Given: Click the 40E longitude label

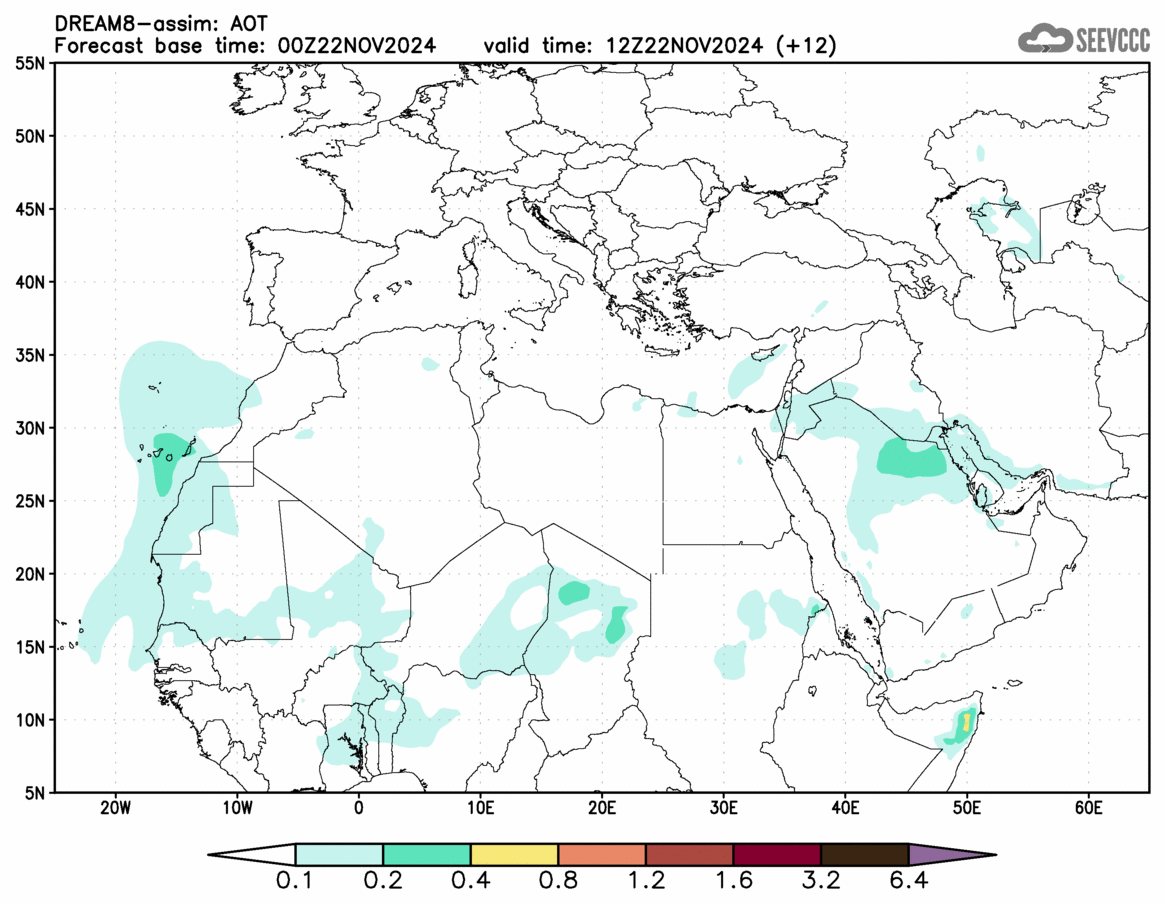Looking at the screenshot, I should [x=845, y=808].
